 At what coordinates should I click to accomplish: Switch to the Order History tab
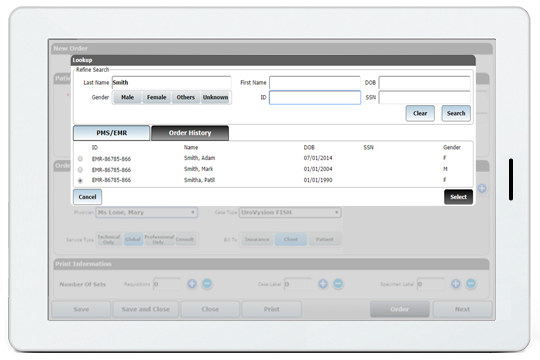[x=190, y=133]
